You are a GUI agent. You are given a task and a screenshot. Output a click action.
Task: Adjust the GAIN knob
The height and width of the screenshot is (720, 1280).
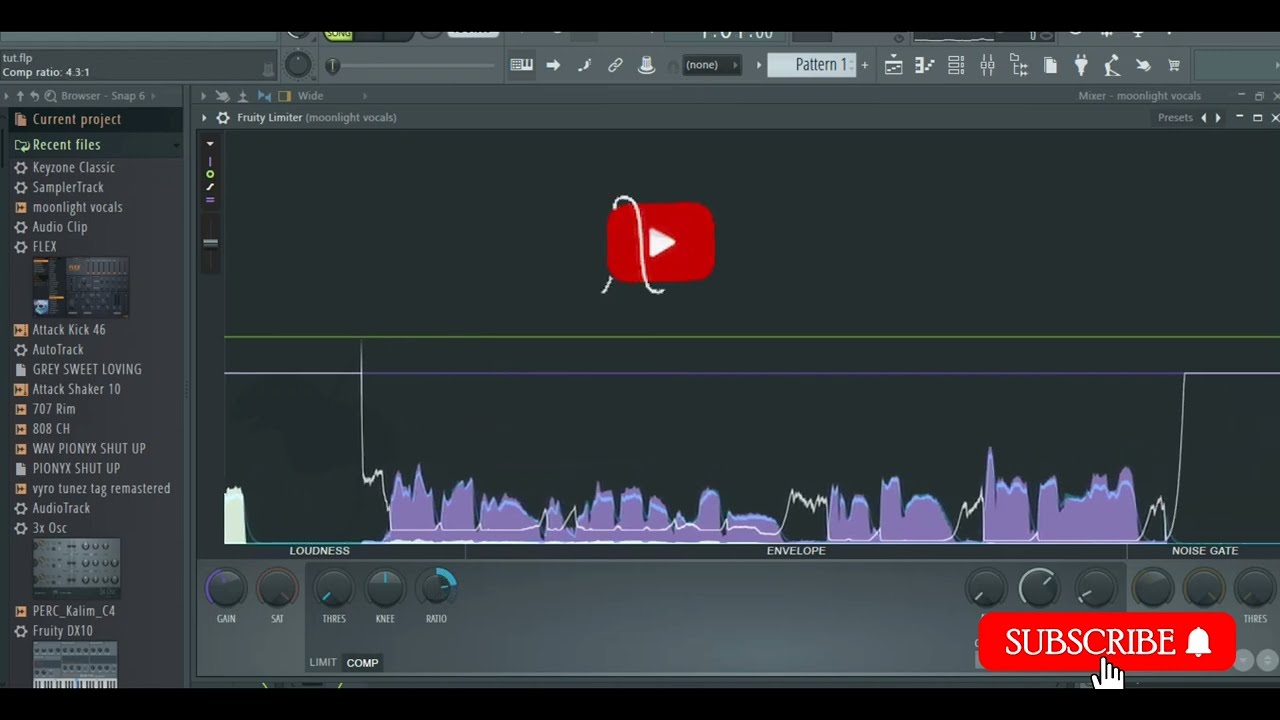point(226,588)
